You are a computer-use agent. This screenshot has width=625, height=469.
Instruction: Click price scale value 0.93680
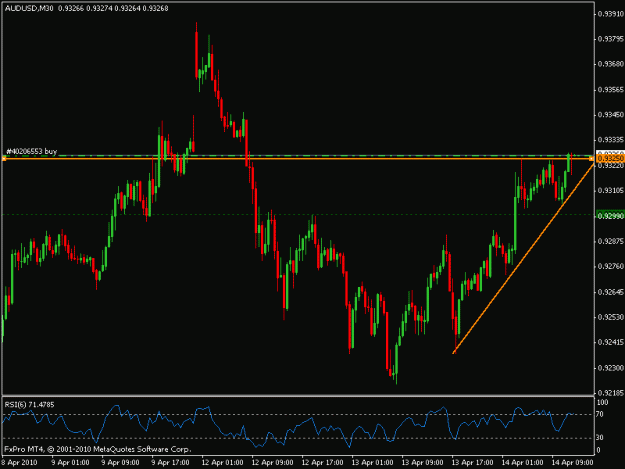click(611, 64)
